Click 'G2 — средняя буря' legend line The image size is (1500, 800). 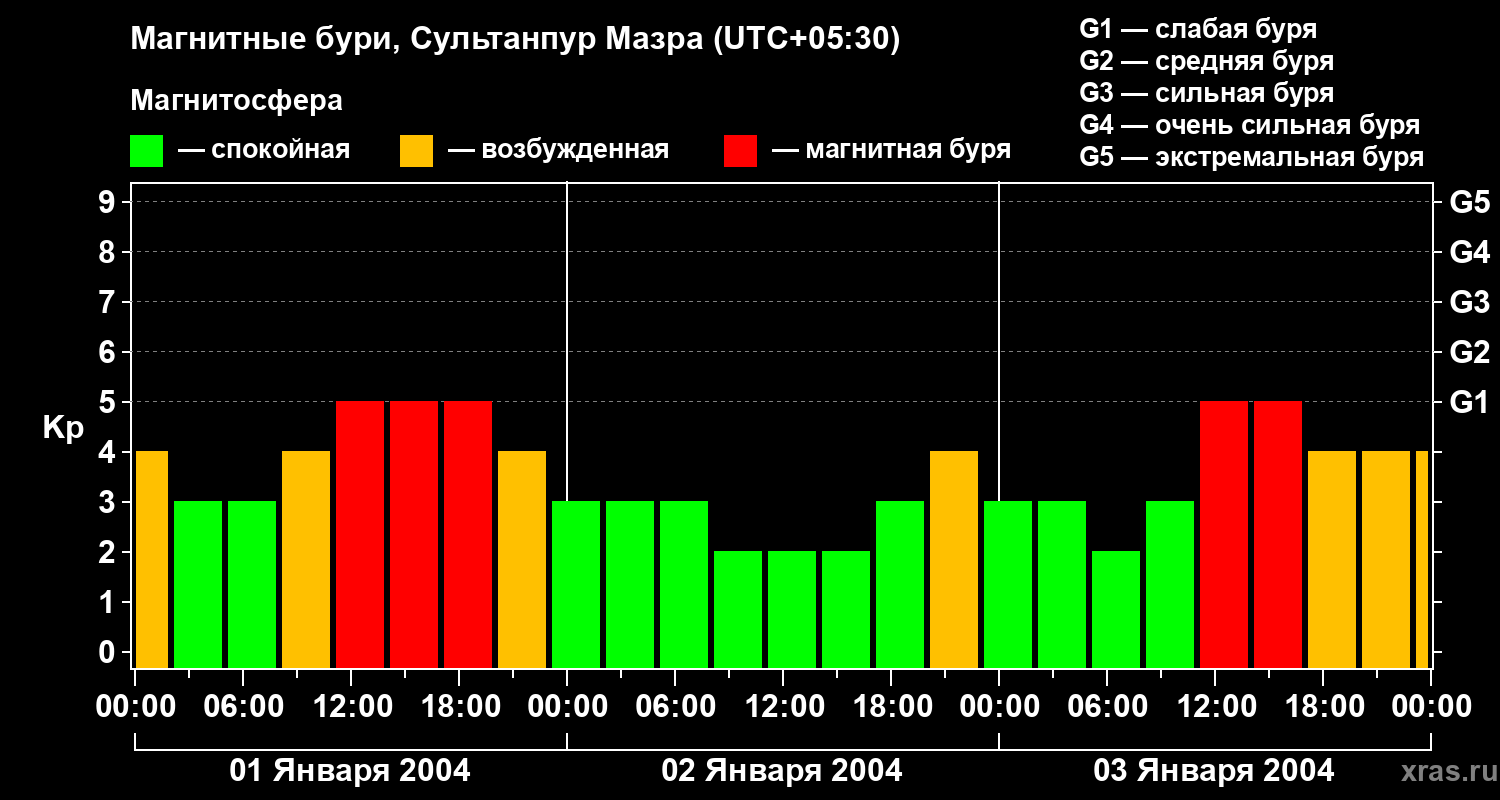[x=1207, y=61]
